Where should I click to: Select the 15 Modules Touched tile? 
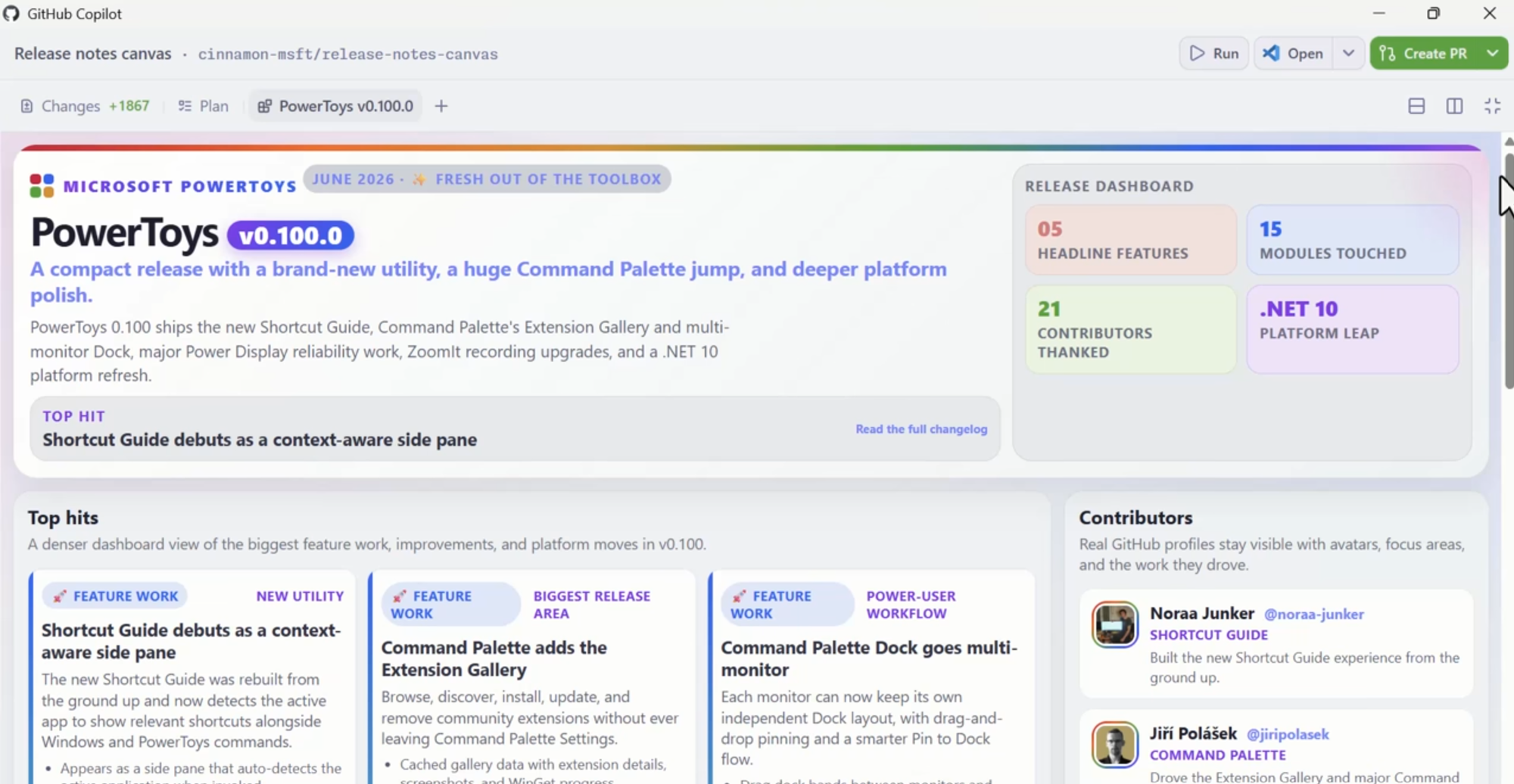(x=1353, y=240)
